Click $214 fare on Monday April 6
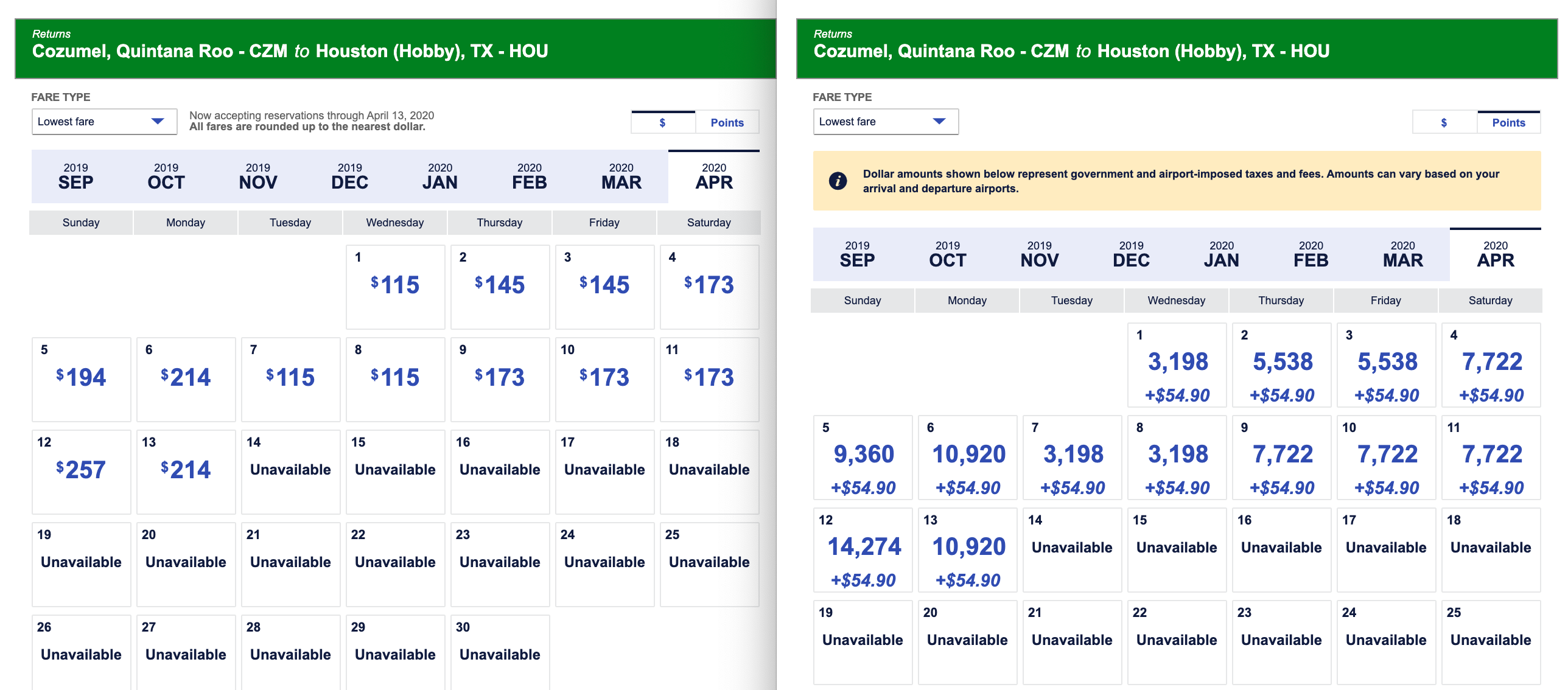 coord(186,378)
